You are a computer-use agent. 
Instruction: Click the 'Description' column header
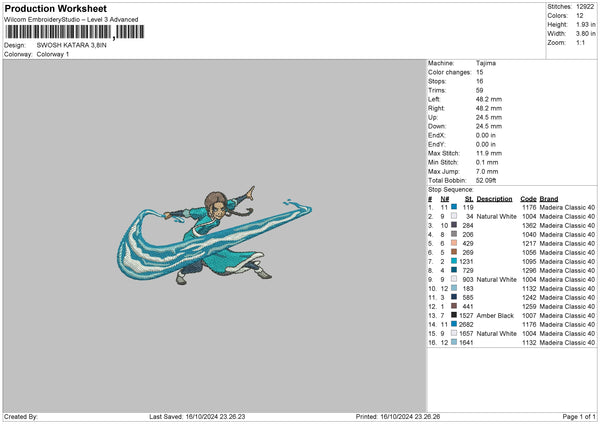pos(494,199)
